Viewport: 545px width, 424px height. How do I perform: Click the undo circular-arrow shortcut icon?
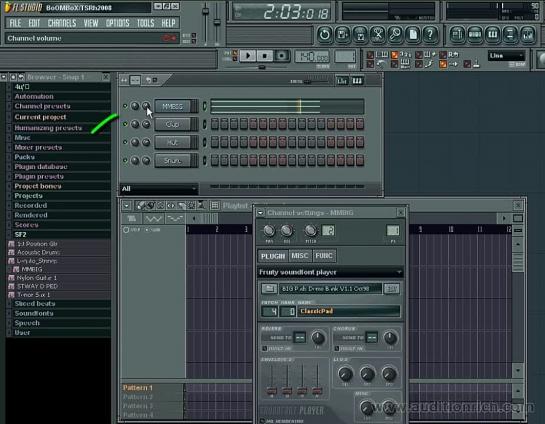[324, 34]
